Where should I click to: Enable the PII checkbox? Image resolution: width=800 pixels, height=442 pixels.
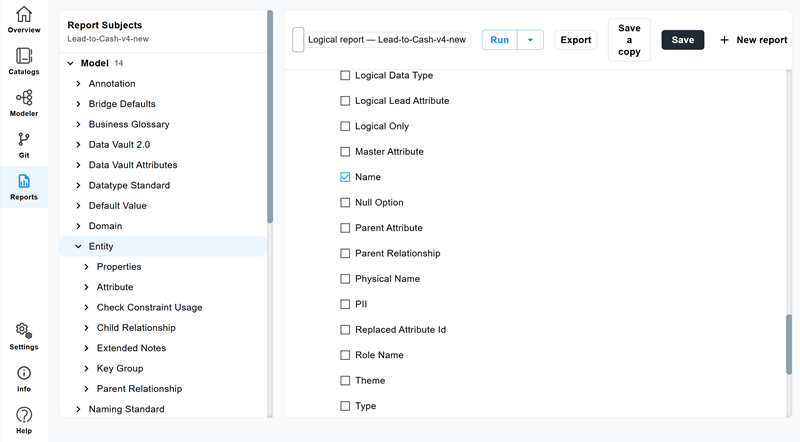pos(345,304)
